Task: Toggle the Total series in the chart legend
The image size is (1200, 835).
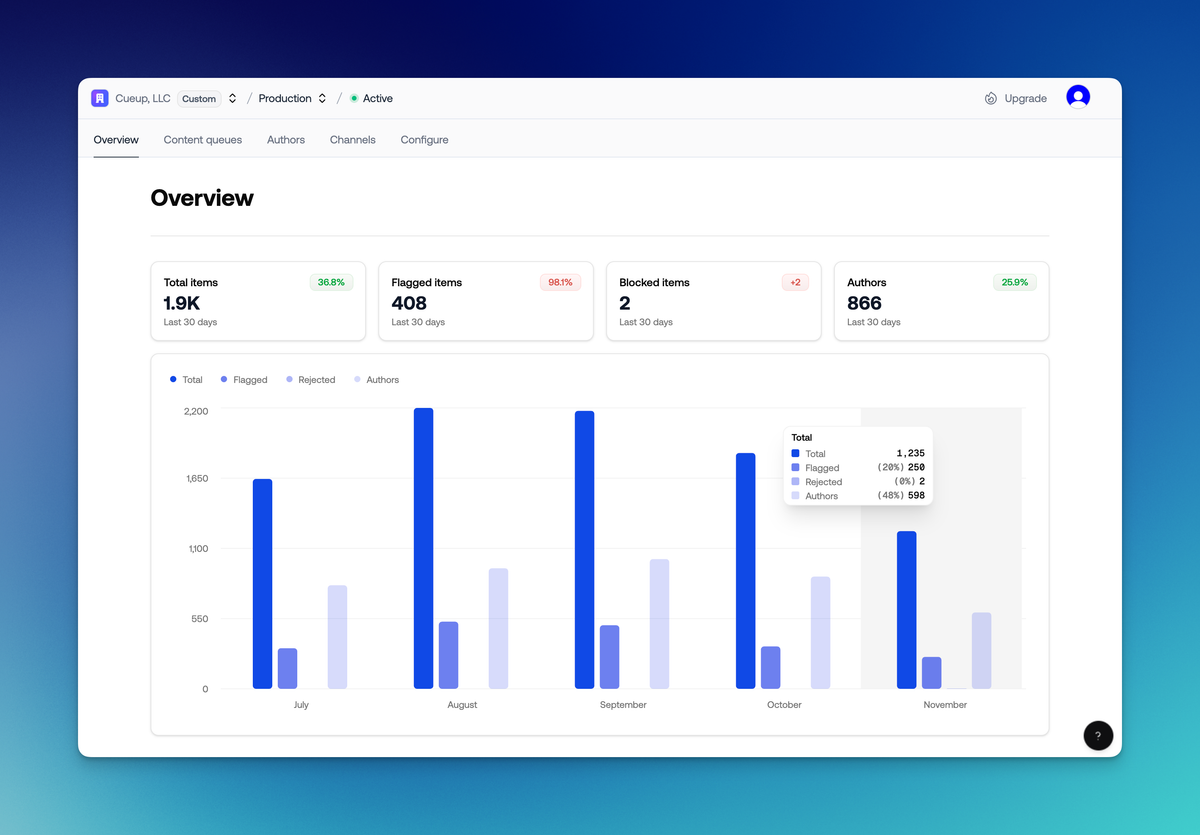Action: click(187, 379)
